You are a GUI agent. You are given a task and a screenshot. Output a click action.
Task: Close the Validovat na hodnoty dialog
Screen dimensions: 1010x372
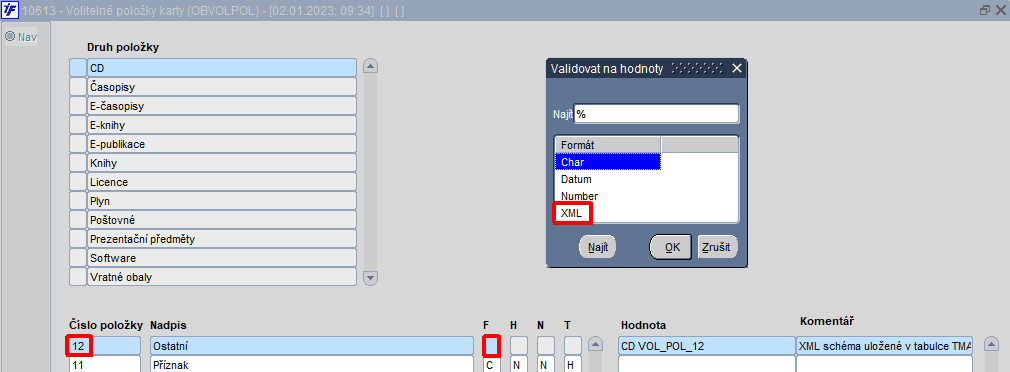(x=737, y=68)
